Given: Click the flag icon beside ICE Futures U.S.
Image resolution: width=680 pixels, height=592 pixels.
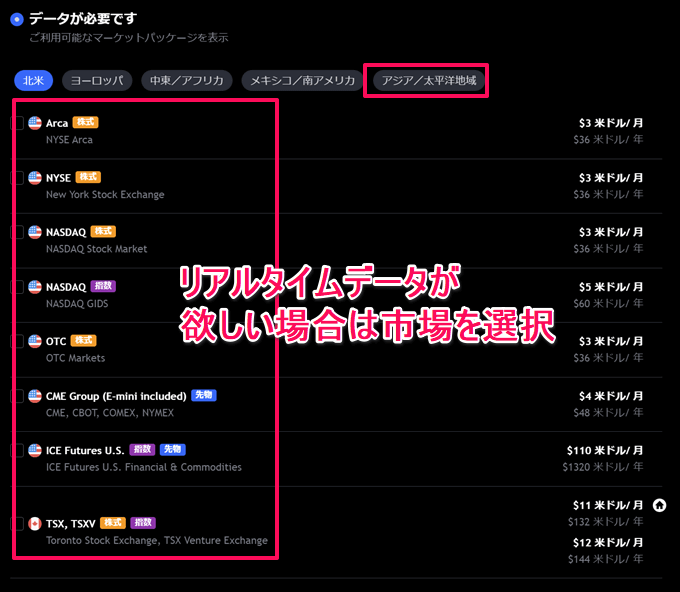Looking at the screenshot, I should (35, 451).
